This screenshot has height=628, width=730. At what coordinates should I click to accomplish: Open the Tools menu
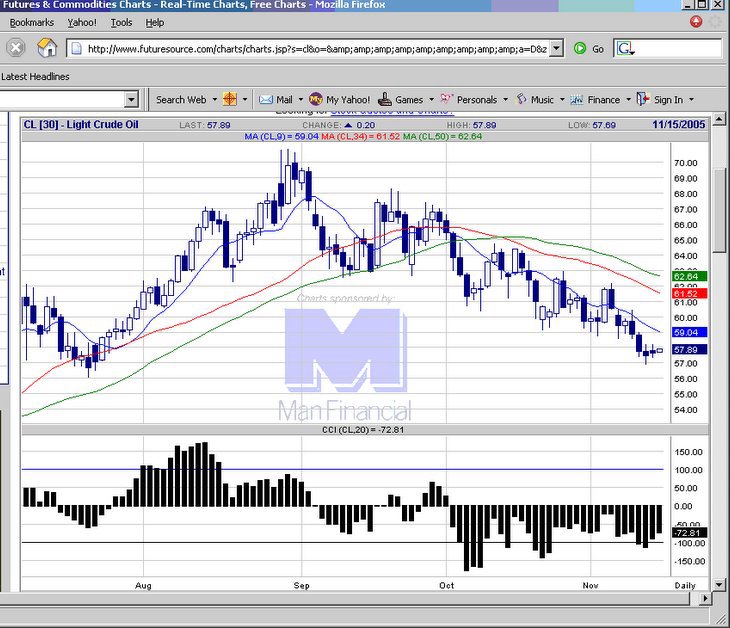(x=122, y=22)
